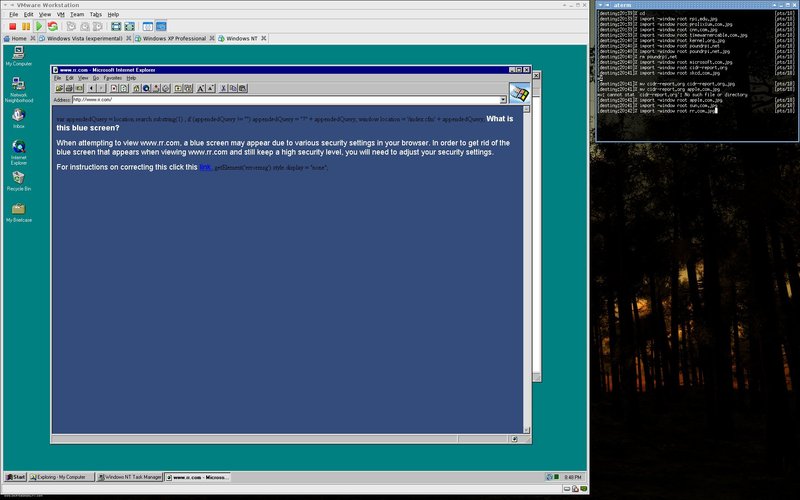The width and height of the screenshot is (800, 500).
Task: Go to Home page in IE toolbar
Action: pos(136,88)
